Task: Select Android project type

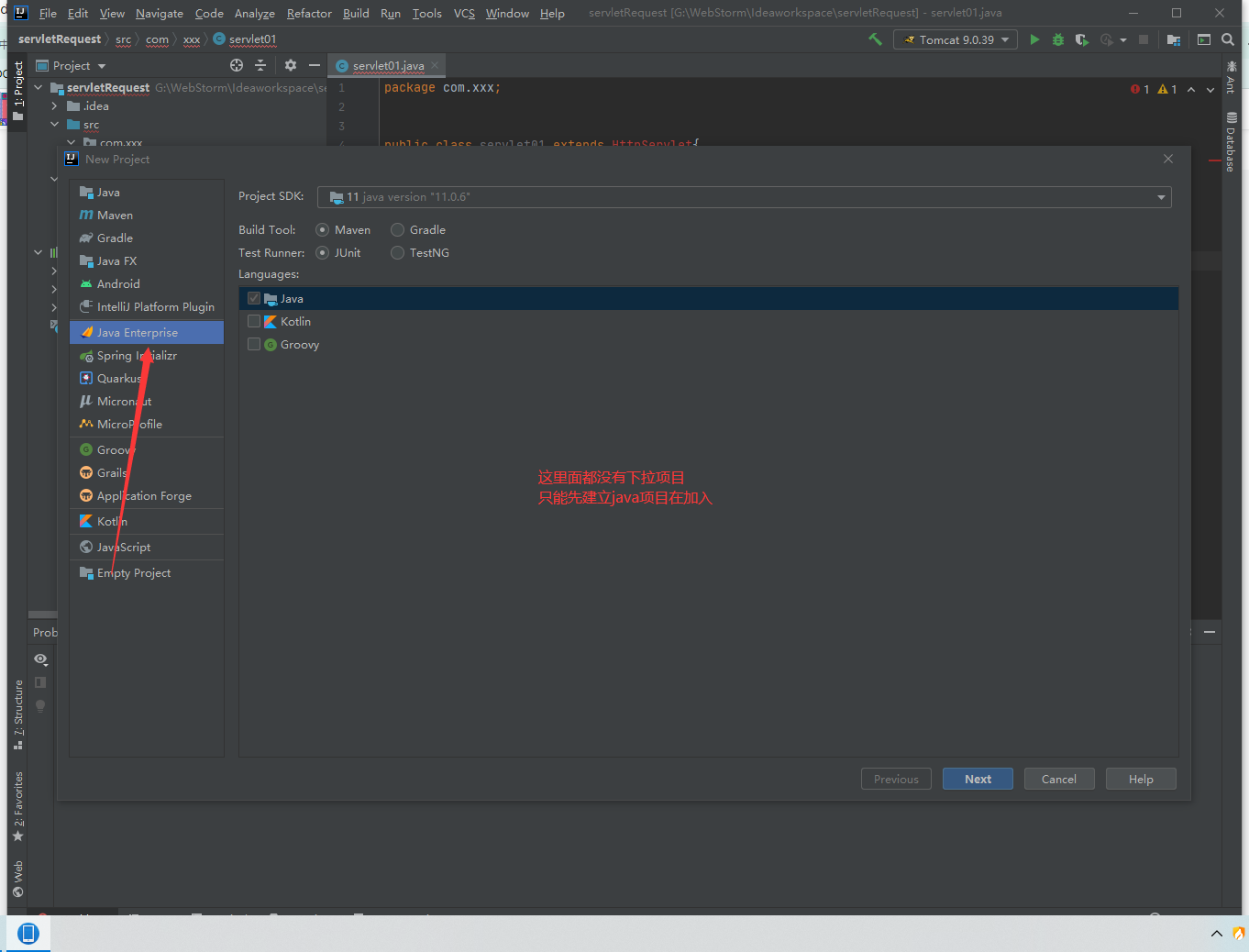Action: pos(147,283)
